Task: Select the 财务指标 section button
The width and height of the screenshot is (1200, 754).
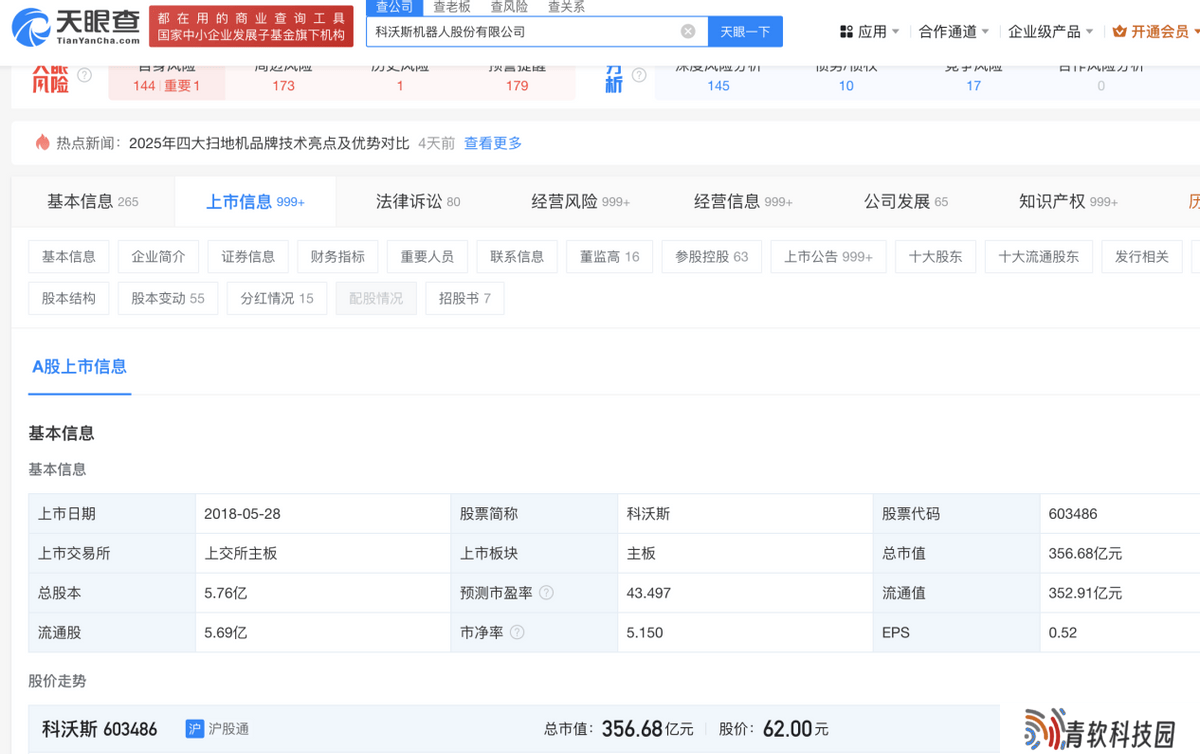Action: 338,257
